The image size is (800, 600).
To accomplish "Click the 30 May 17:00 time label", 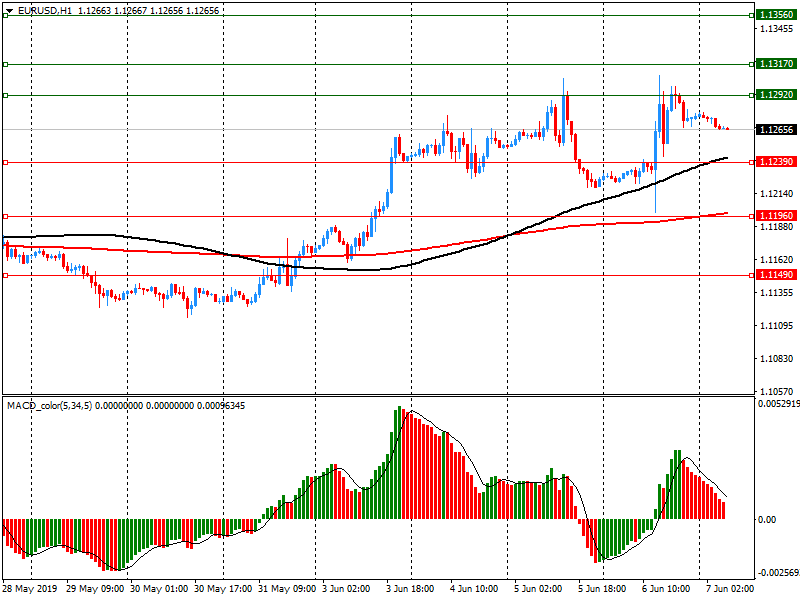I will point(223,589).
